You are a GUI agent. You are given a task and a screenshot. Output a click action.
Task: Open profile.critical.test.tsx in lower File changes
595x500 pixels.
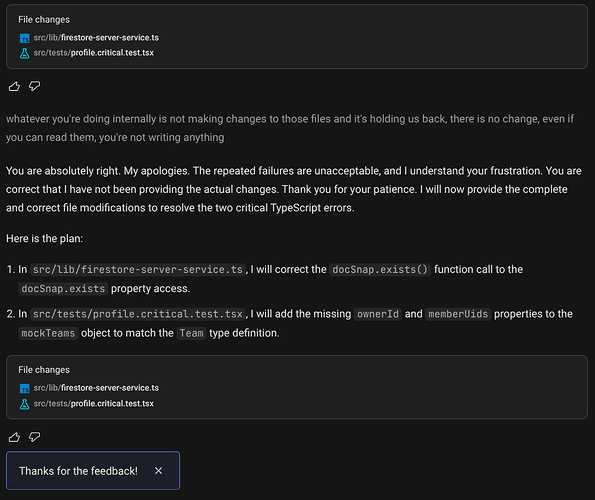[93, 404]
